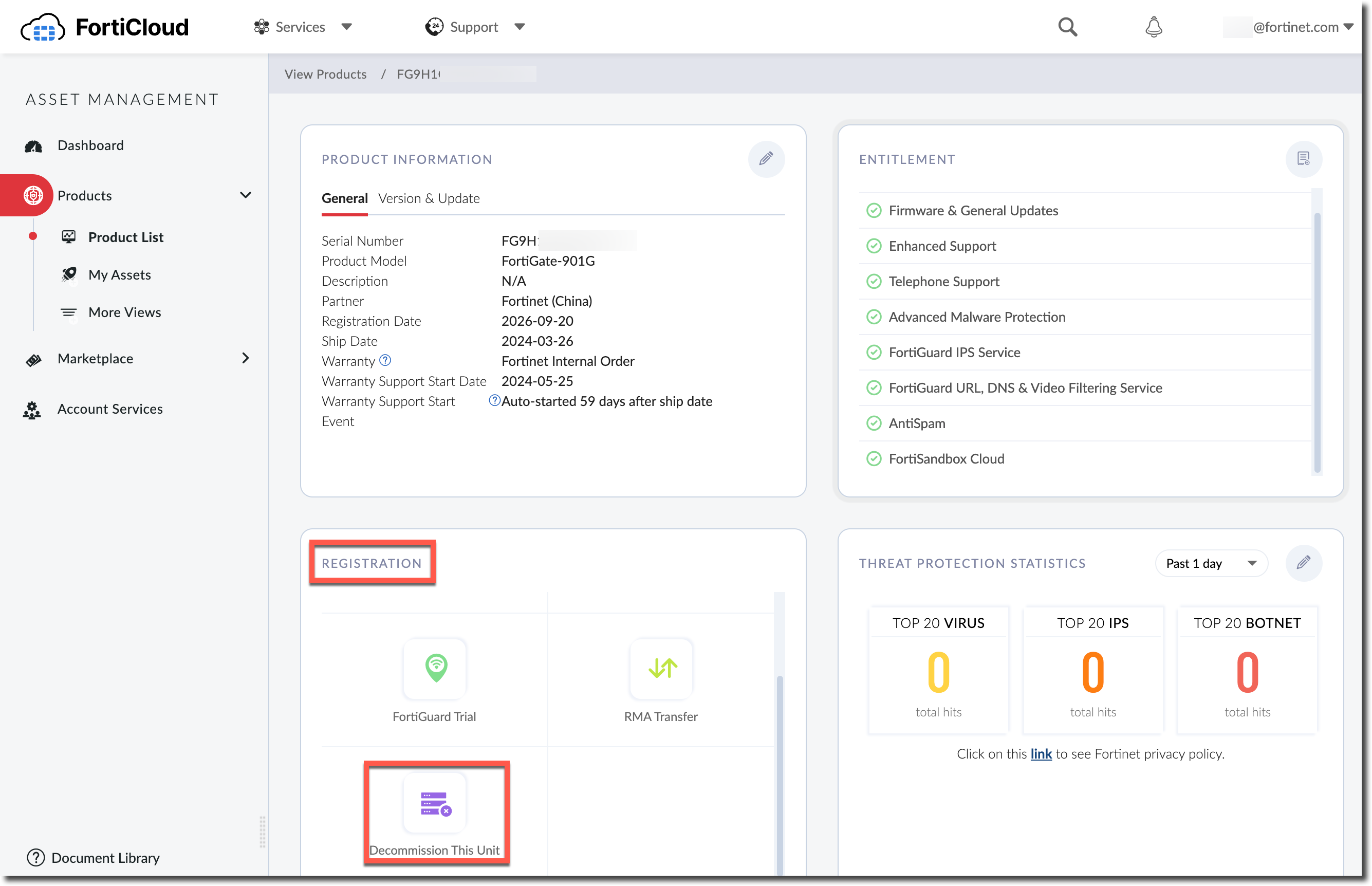Click the Decommission This Unit icon
This screenshot has height=886, width=1372.
coord(435,803)
